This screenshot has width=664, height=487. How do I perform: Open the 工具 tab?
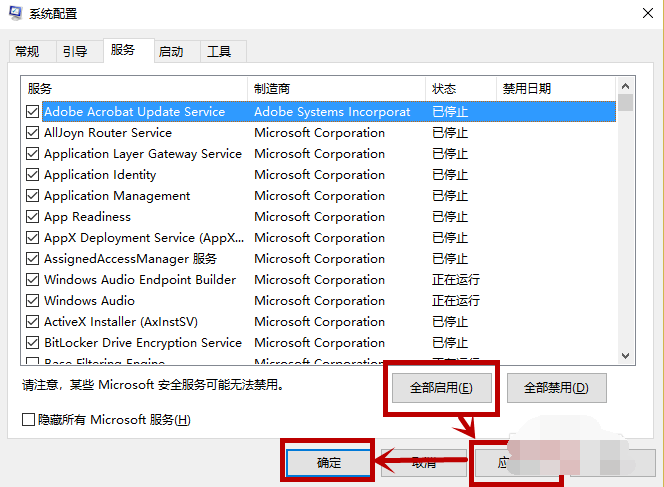point(219,51)
